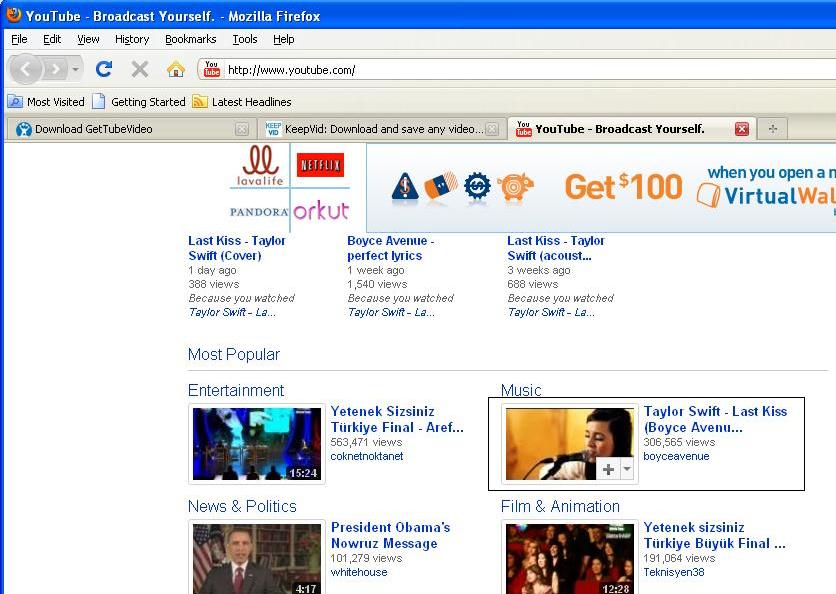Open Last Kiss - Taylor Swift (Cover) video
This screenshot has height=594, width=836.
237,248
